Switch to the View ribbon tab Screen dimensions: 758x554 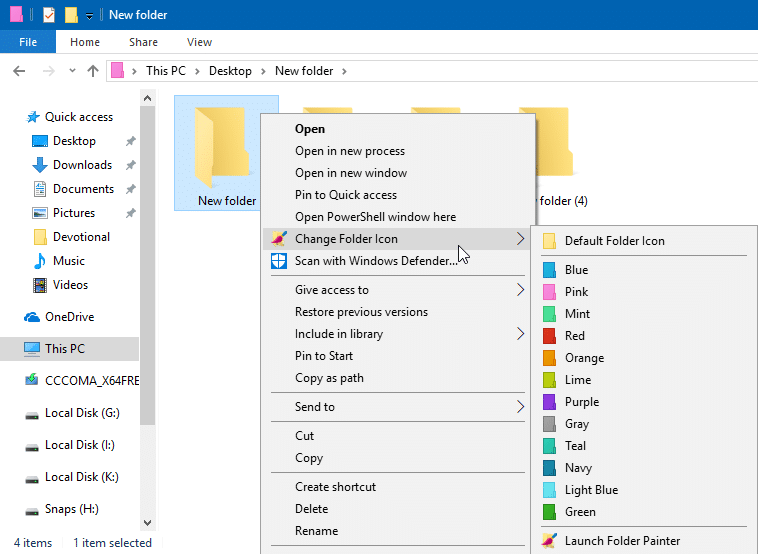click(x=200, y=42)
